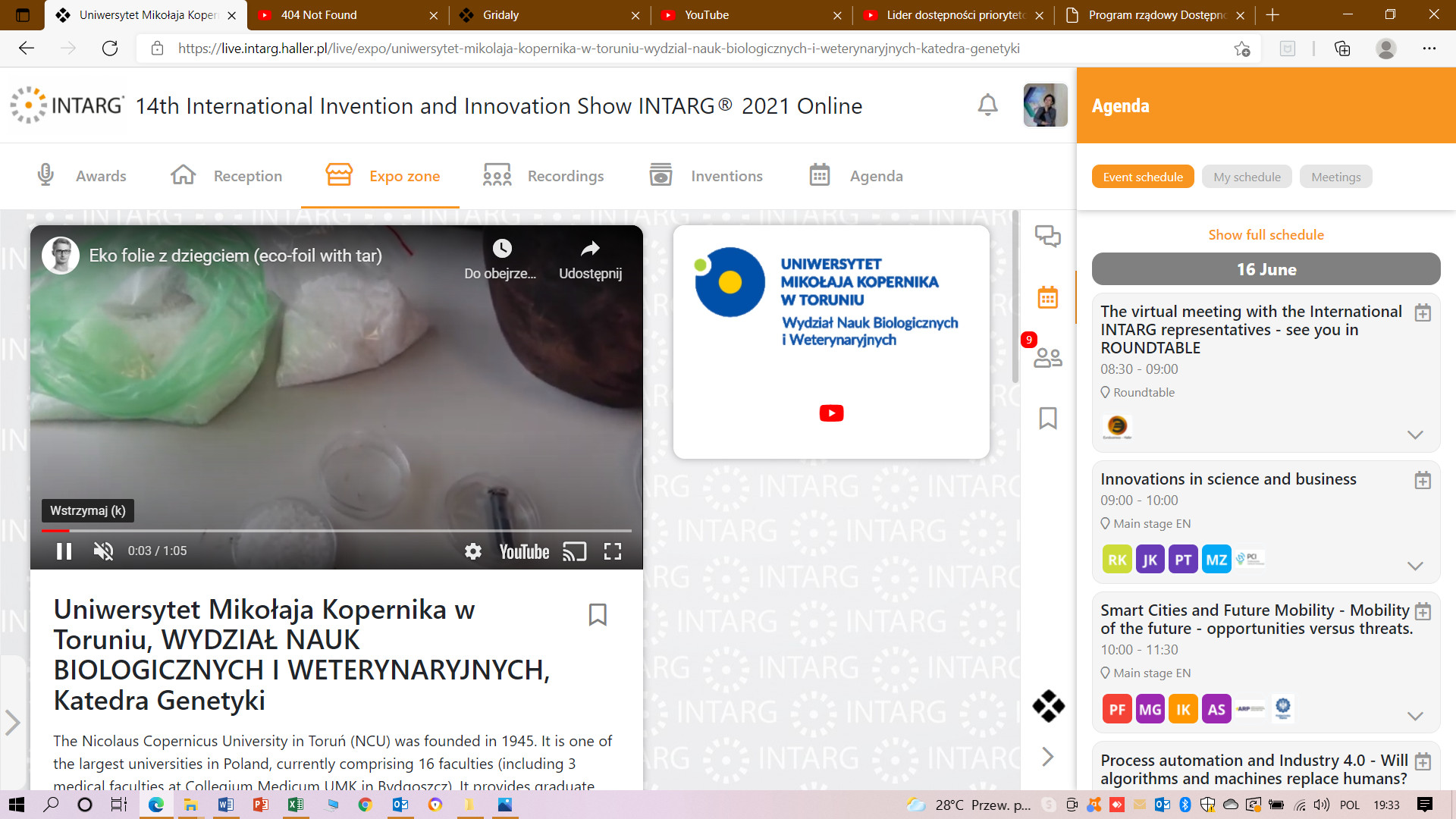
Task: Switch to the Gridaly browser tab
Action: pyautogui.click(x=549, y=15)
